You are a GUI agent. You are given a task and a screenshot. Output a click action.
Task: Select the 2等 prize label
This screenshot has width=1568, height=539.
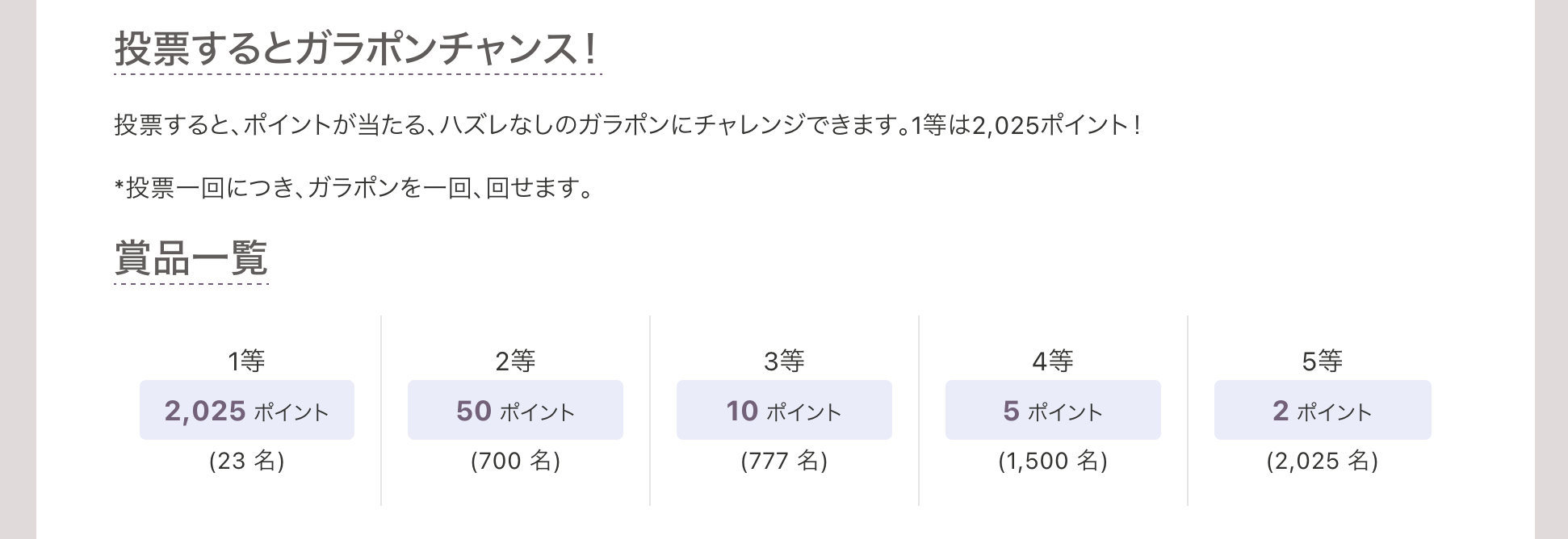pos(515,361)
